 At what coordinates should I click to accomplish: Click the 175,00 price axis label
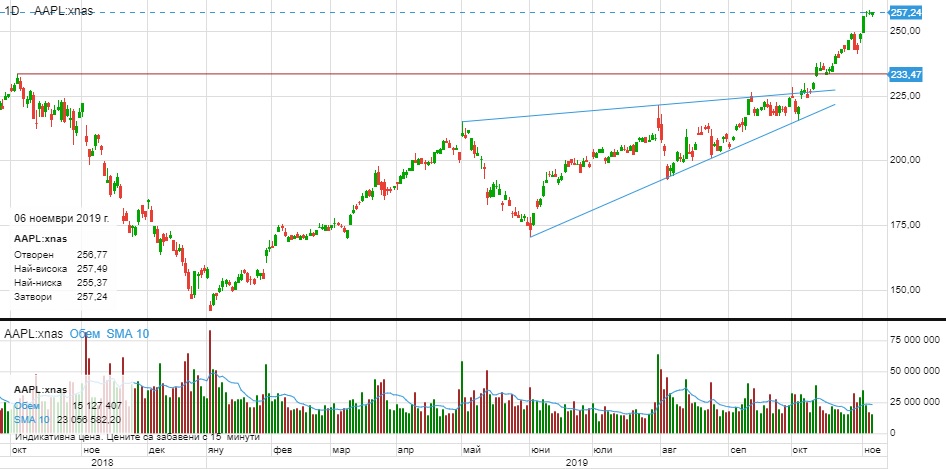906,225
